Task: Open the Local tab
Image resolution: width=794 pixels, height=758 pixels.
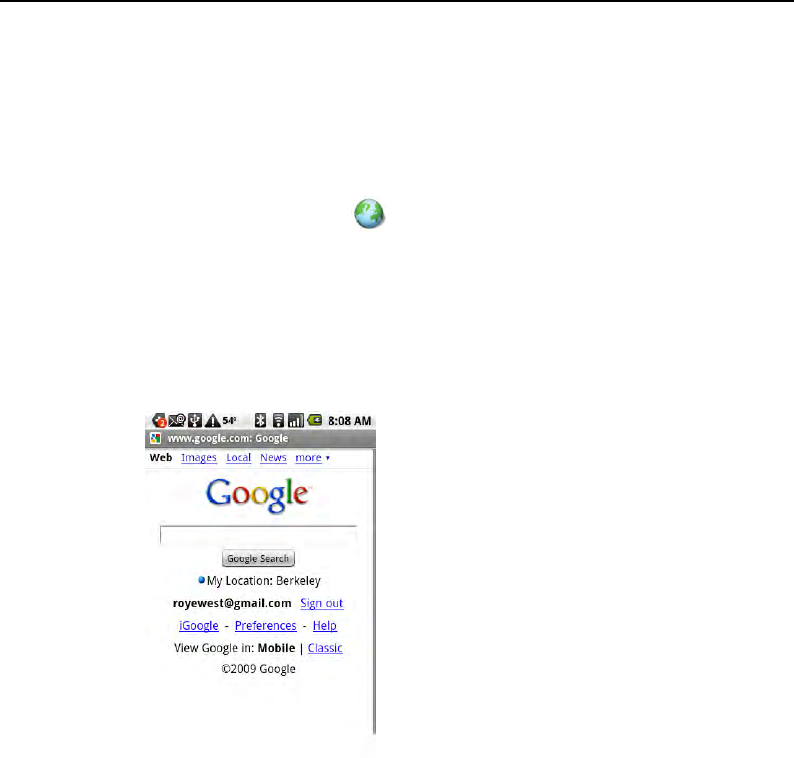Action: (x=239, y=458)
